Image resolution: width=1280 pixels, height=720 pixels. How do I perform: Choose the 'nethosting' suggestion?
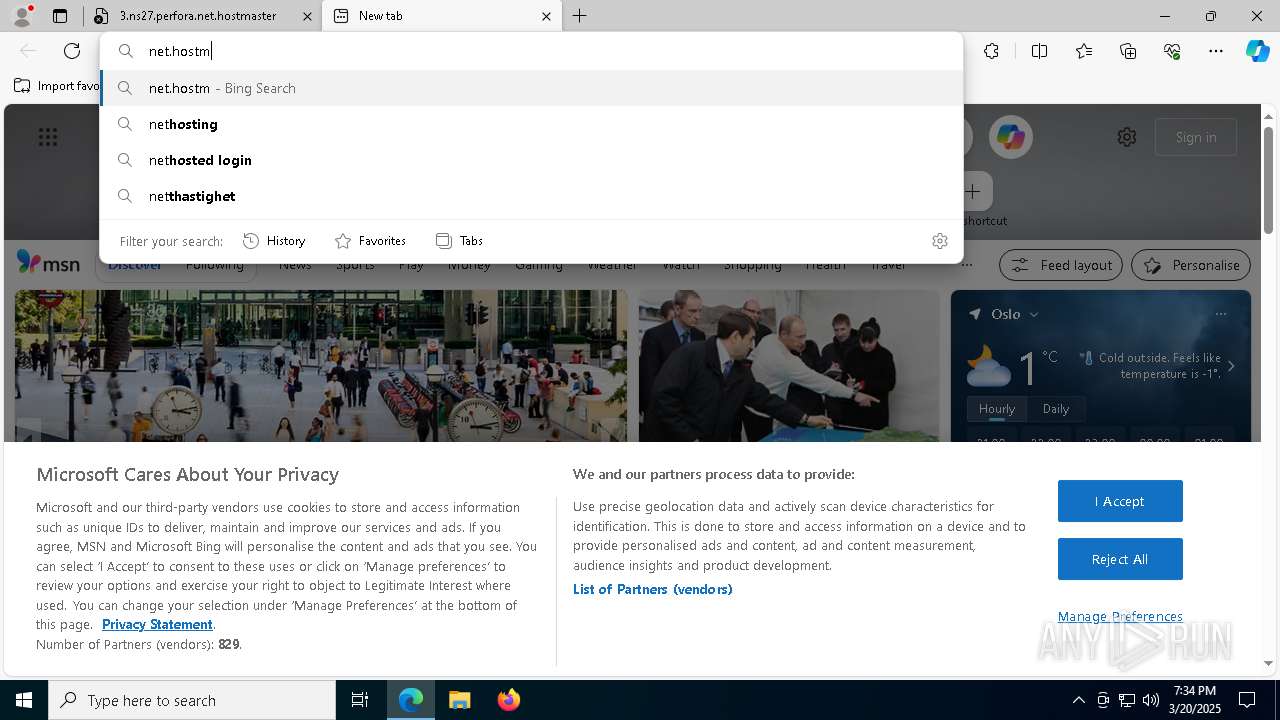tap(531, 124)
